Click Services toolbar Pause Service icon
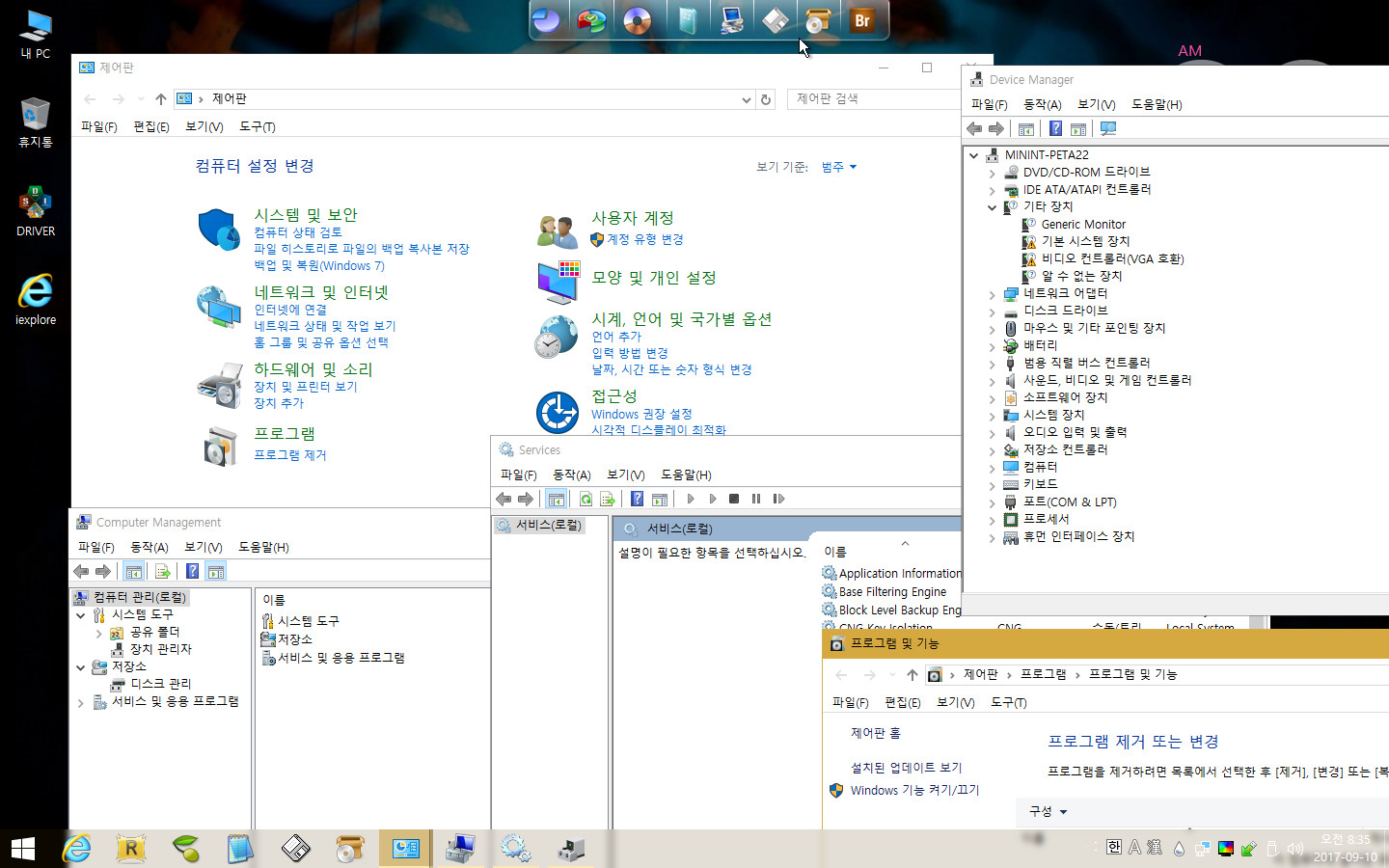Viewport: 1389px width, 868px height. [x=756, y=499]
